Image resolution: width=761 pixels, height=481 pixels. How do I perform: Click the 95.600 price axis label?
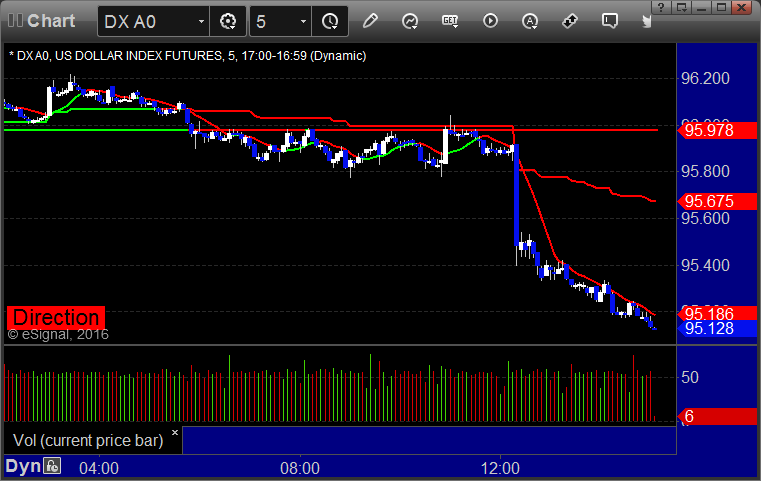click(705, 218)
